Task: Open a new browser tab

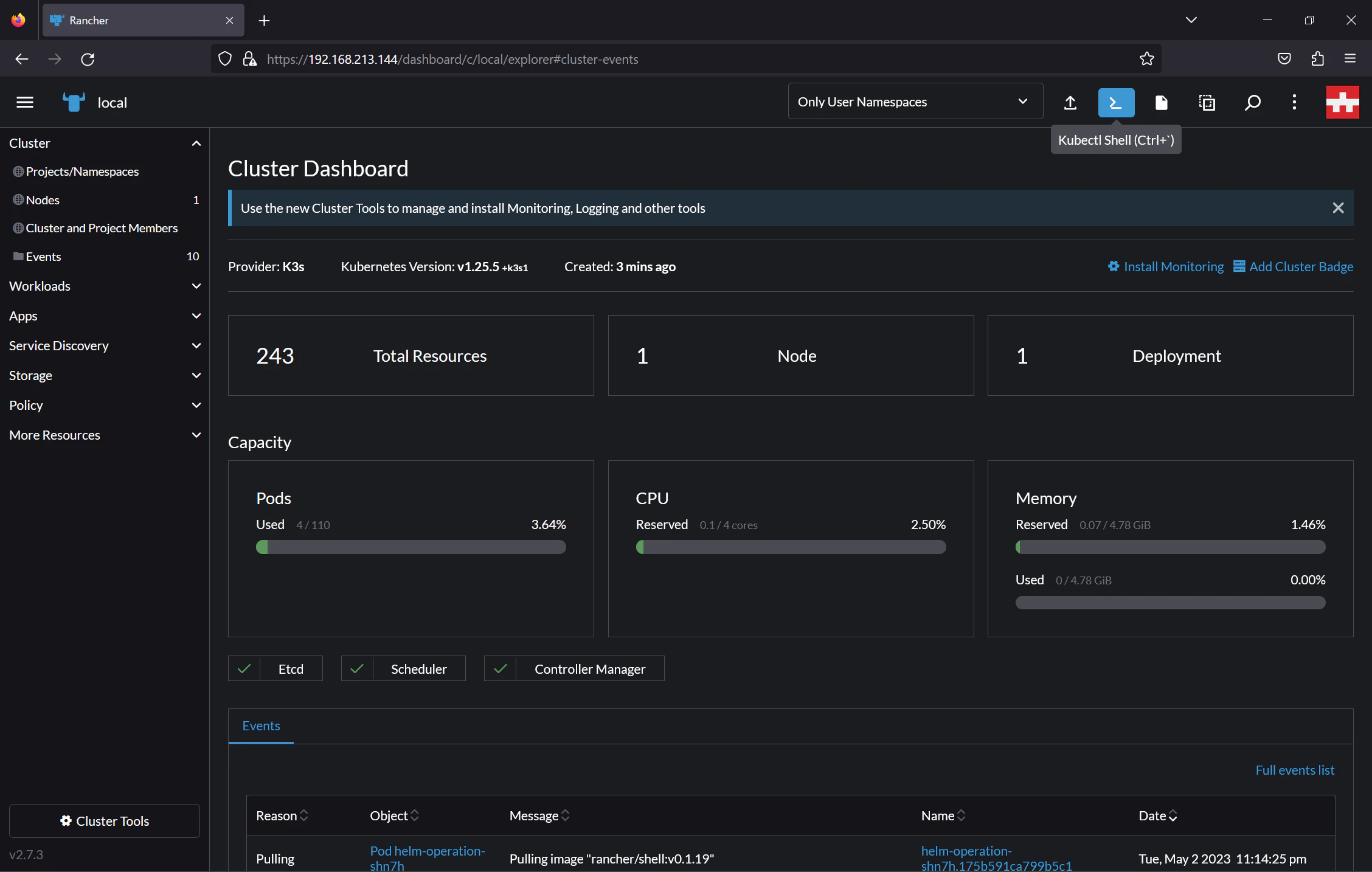Action: pyautogui.click(x=264, y=21)
